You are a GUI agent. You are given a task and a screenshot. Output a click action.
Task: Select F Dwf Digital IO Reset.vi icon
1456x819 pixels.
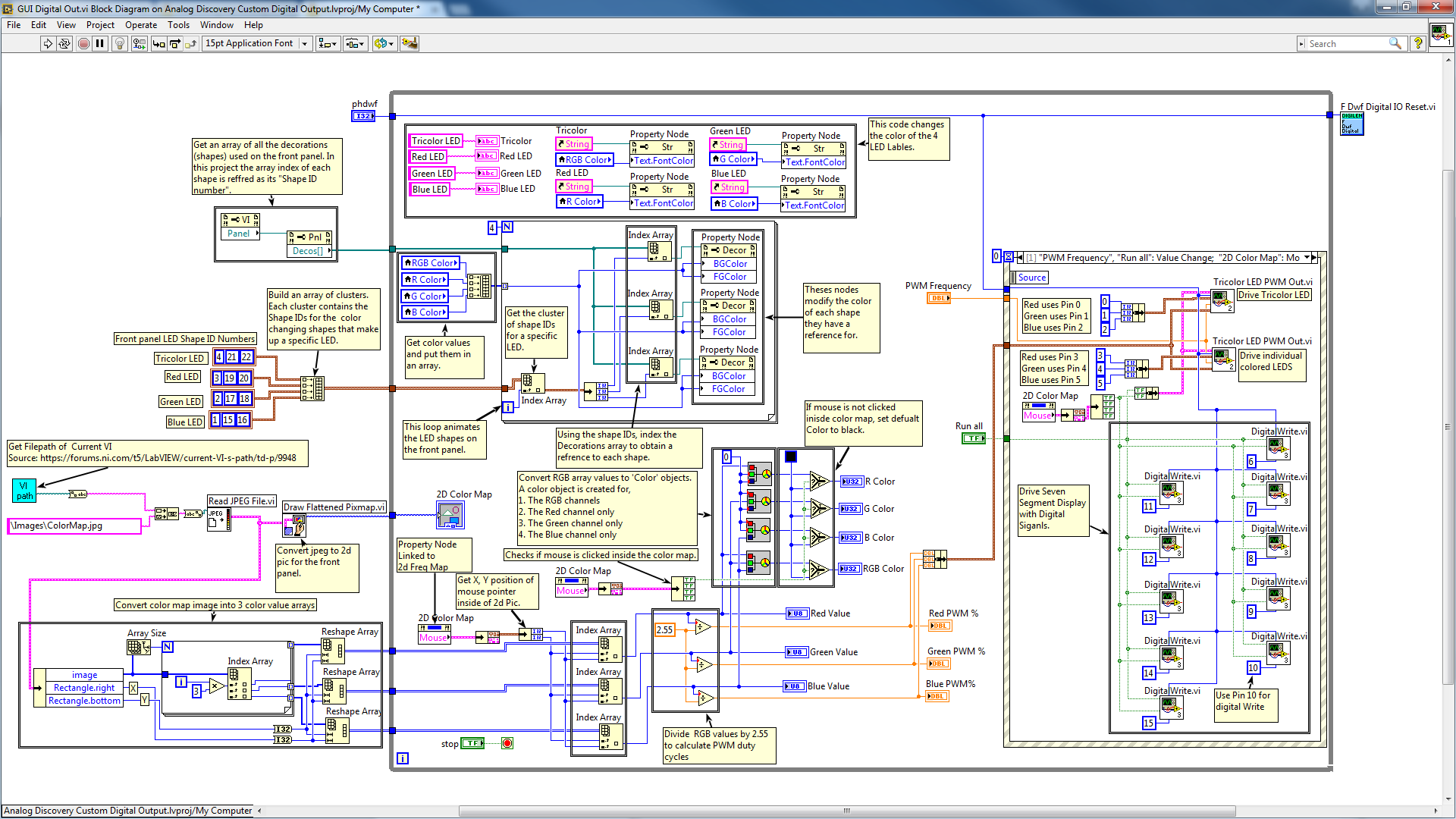pyautogui.click(x=1352, y=124)
